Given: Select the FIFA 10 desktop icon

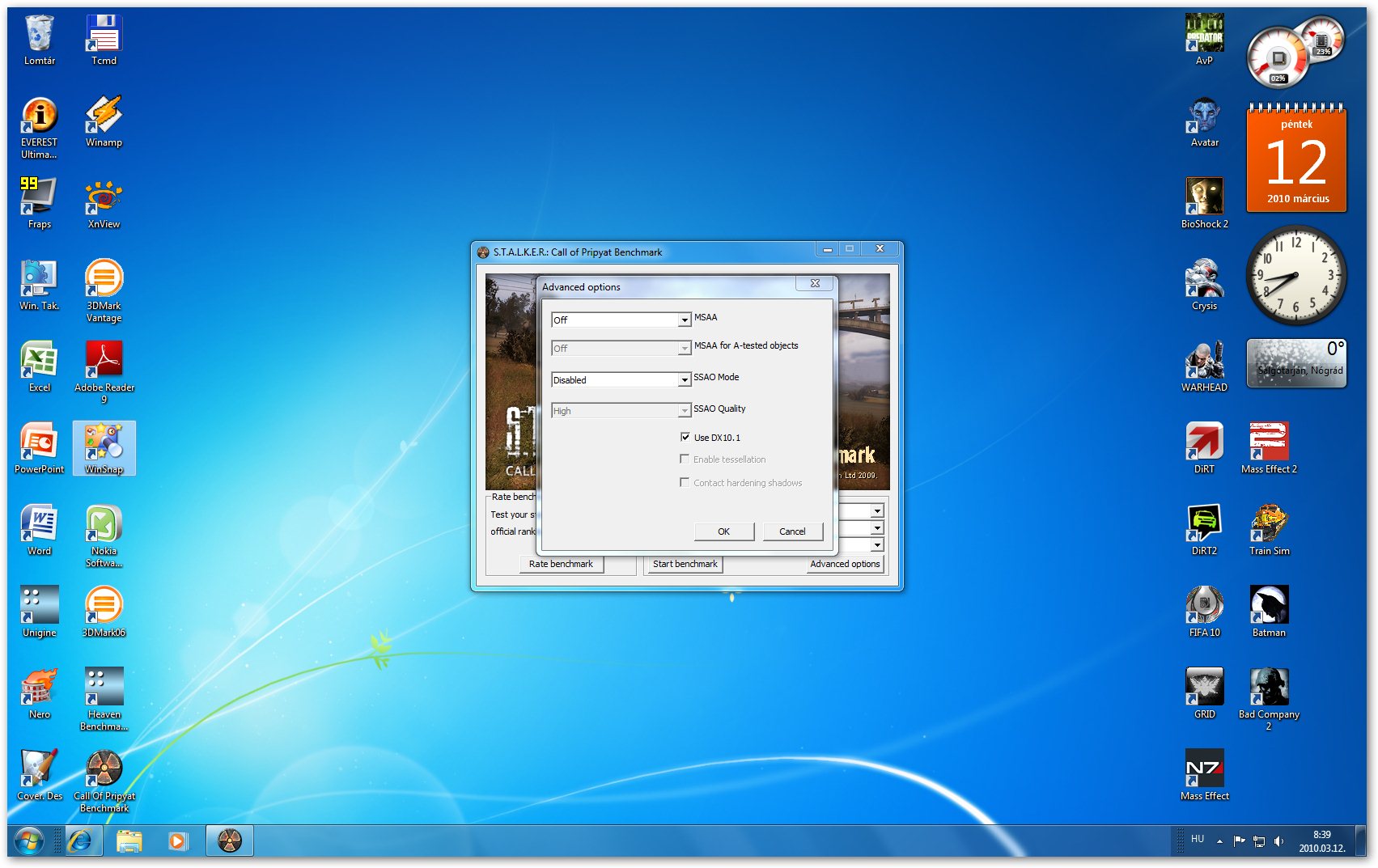Looking at the screenshot, I should 1204,612.
